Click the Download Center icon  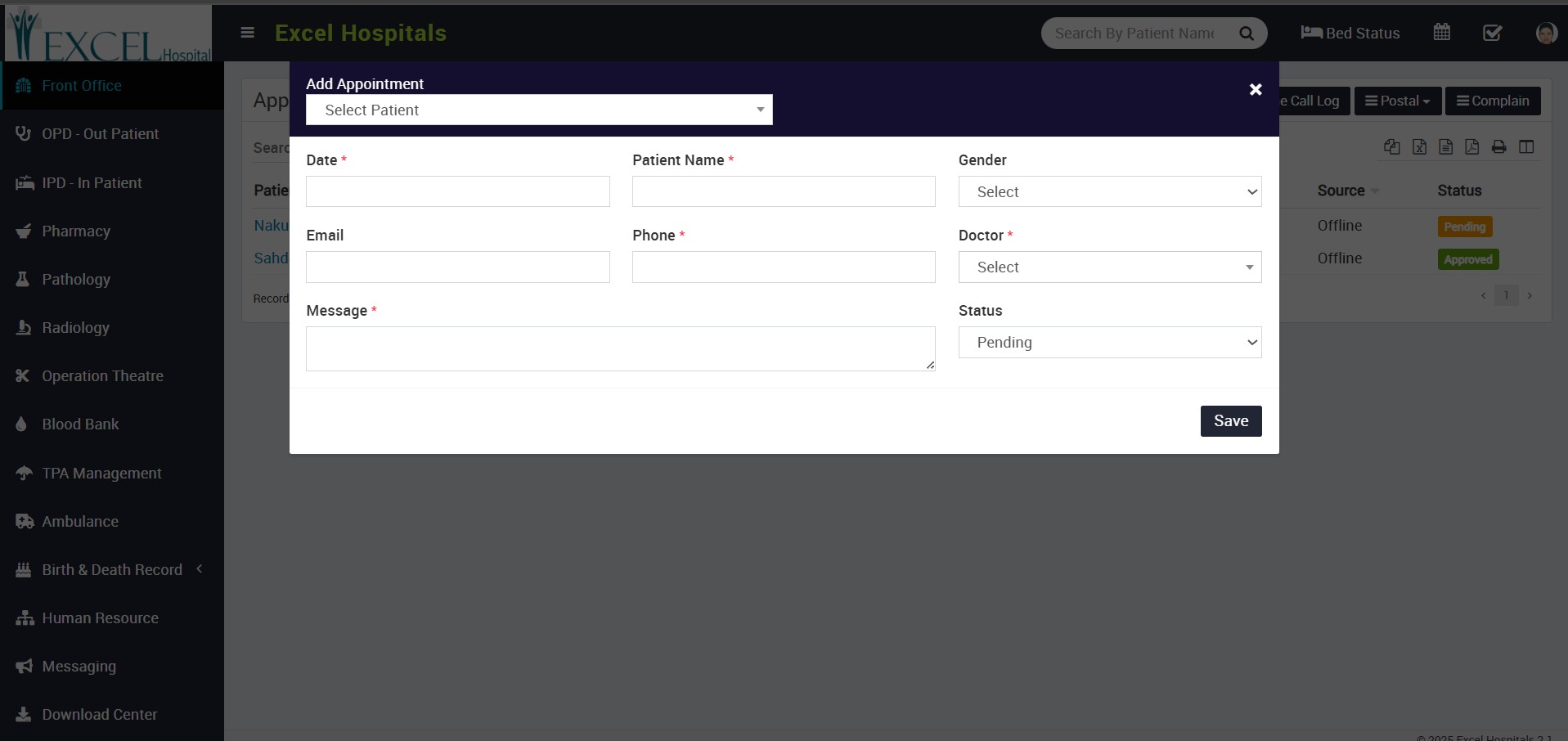24,715
